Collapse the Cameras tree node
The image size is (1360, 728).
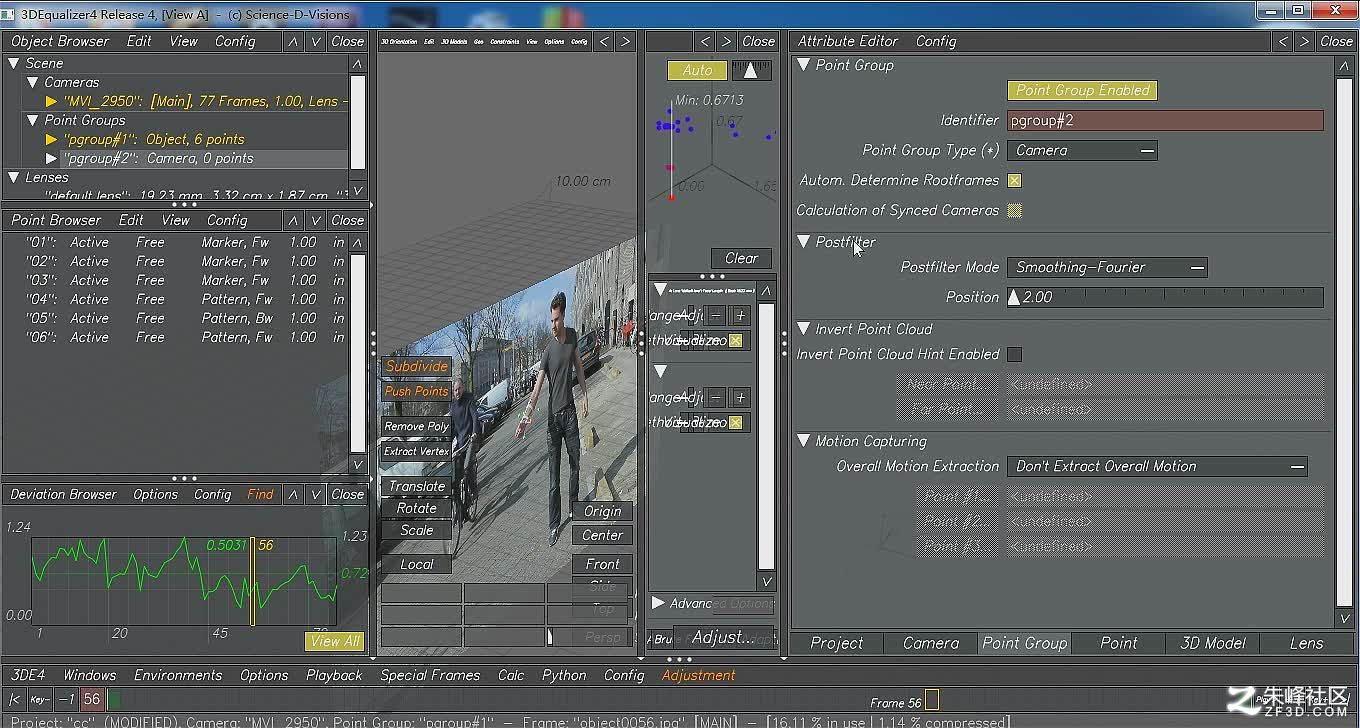click(32, 82)
